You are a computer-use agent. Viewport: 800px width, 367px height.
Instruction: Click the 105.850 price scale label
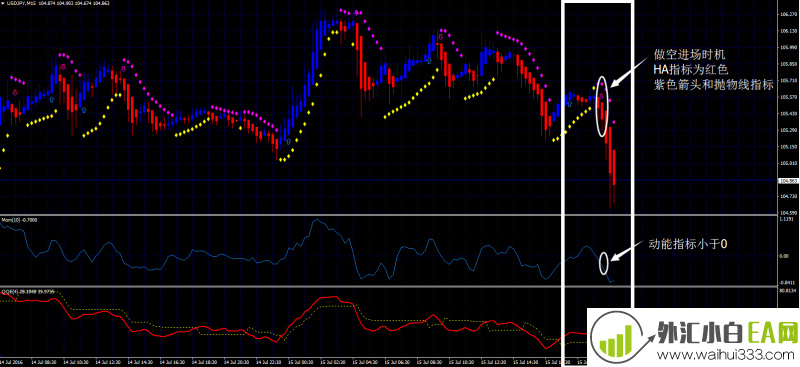(789, 64)
